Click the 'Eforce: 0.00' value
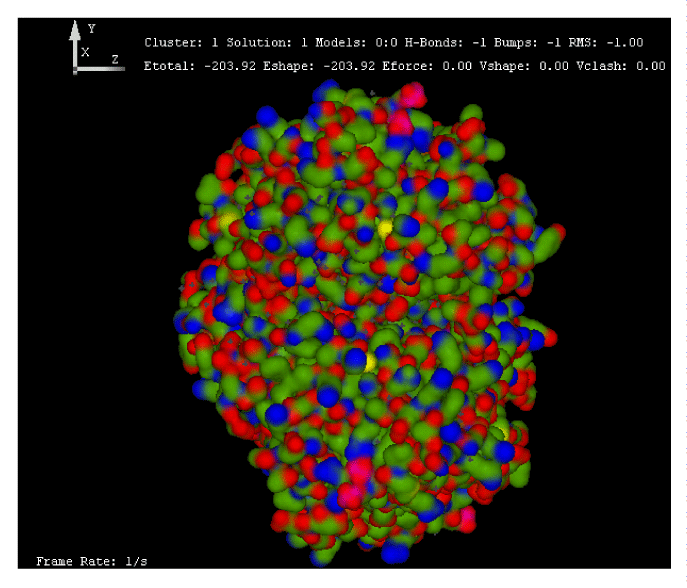 (x=427, y=66)
